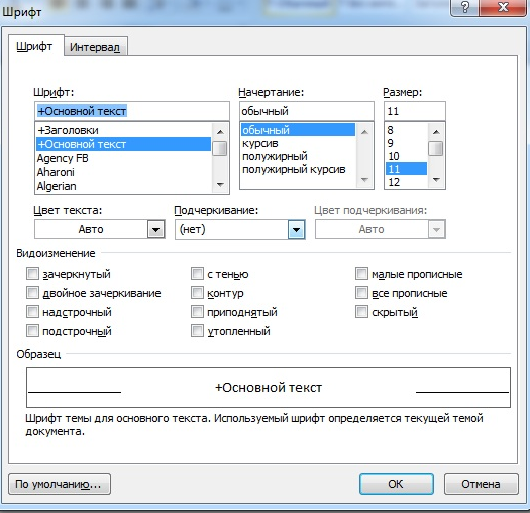This screenshot has width=530, height=513.
Task: Click style list scroll-up arrow
Action: pos(364,131)
